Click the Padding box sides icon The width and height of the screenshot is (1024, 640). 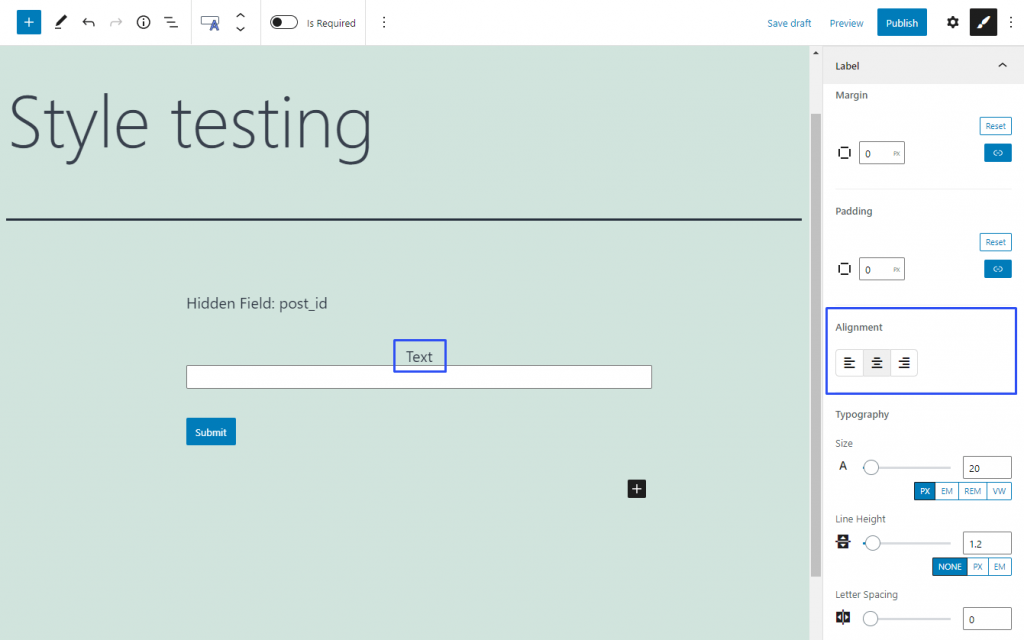pos(844,269)
